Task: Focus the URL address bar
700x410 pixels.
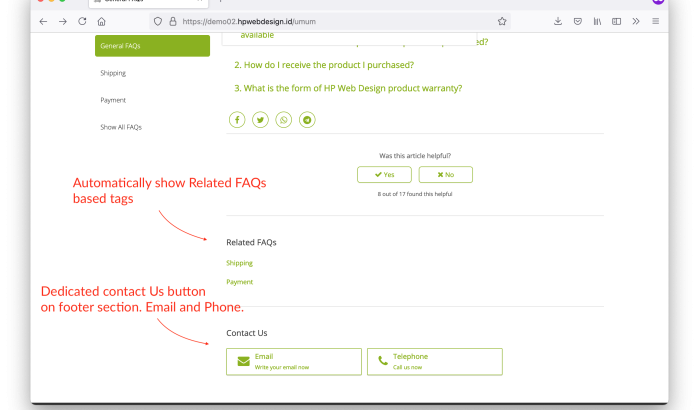Action: click(330, 21)
